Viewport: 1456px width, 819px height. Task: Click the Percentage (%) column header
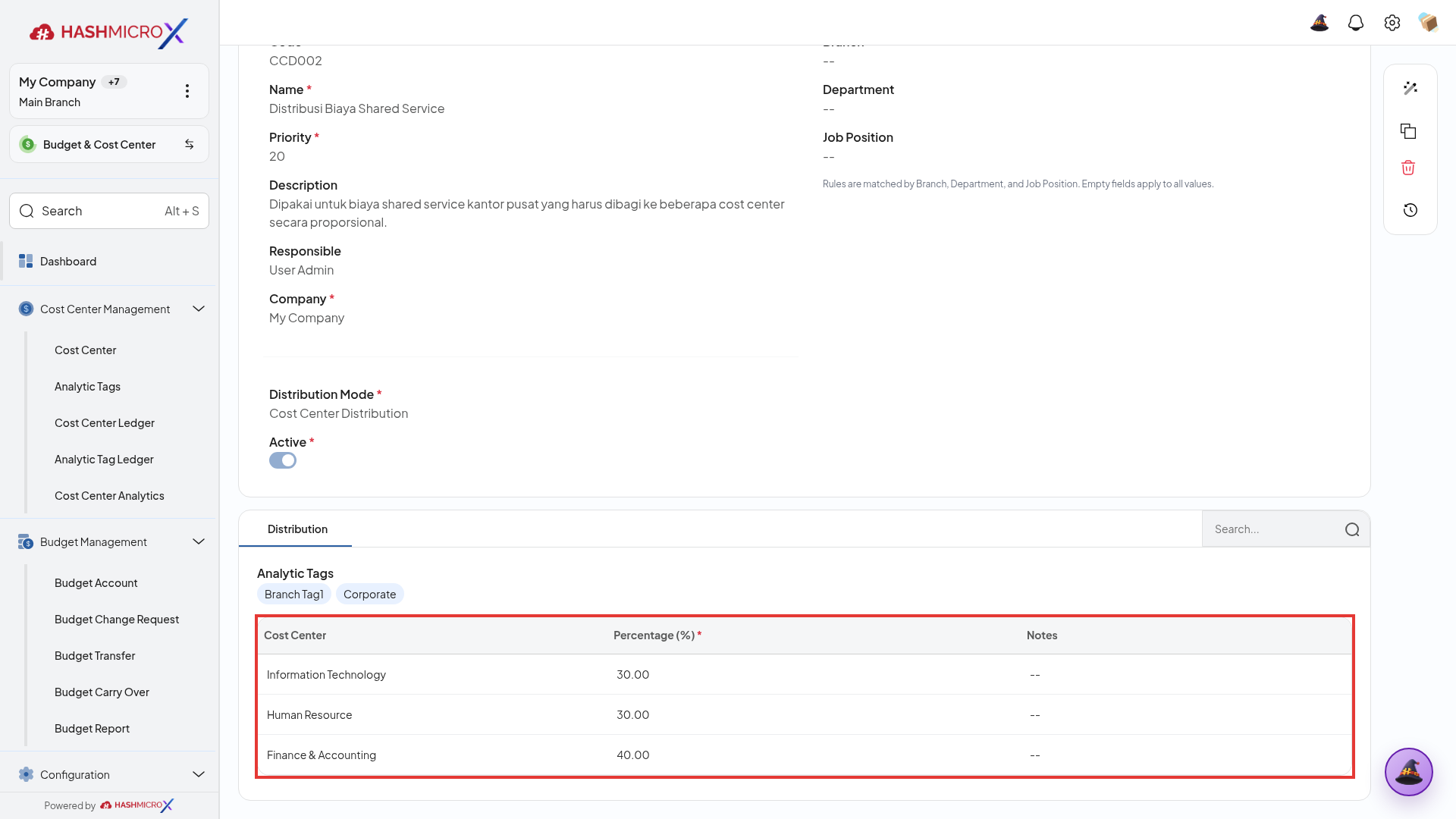(657, 635)
